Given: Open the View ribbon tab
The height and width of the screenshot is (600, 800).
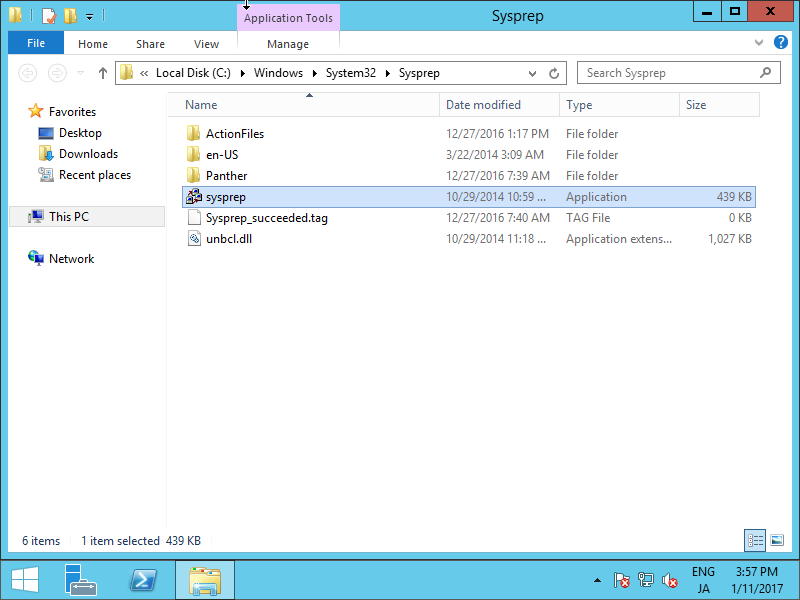Looking at the screenshot, I should [x=206, y=44].
